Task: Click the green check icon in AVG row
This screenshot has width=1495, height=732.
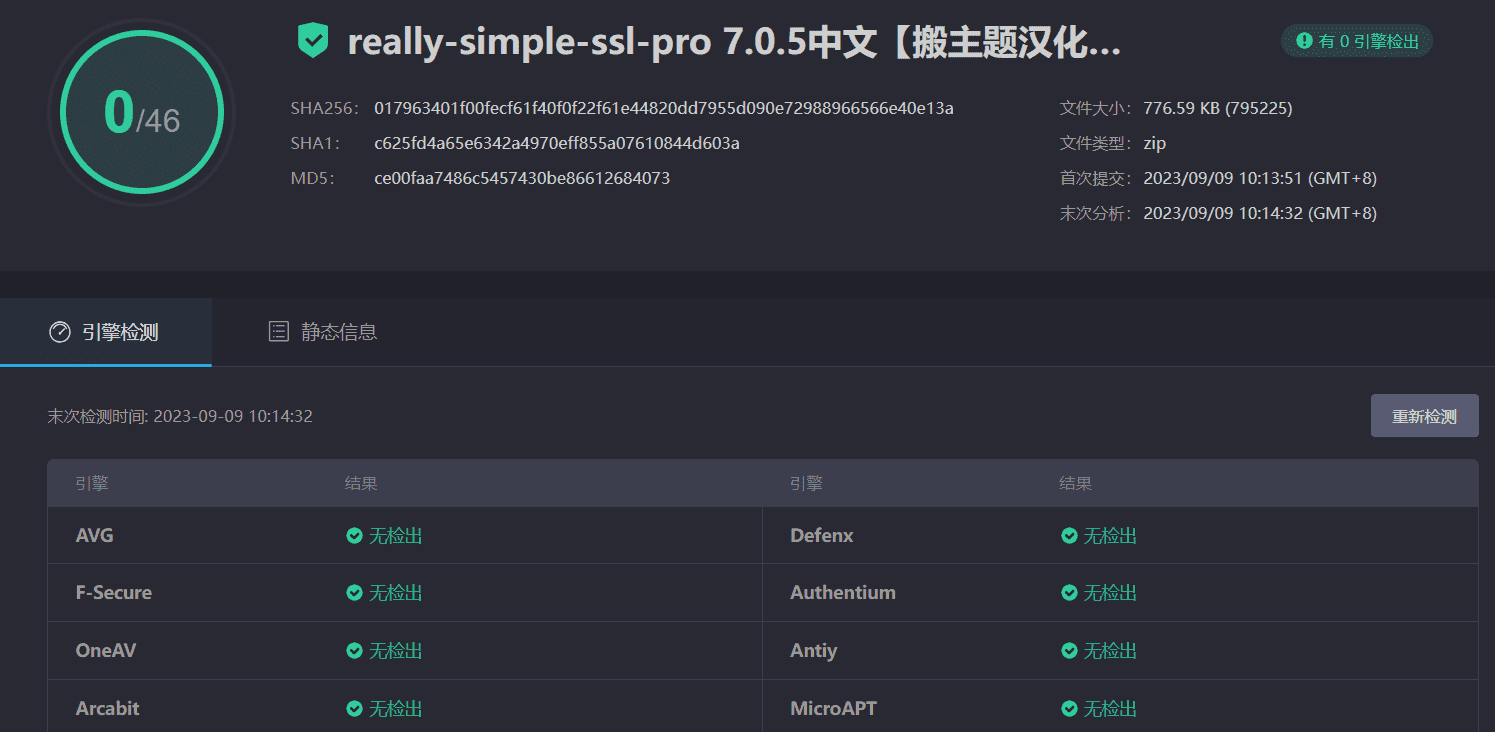Action: pyautogui.click(x=354, y=536)
